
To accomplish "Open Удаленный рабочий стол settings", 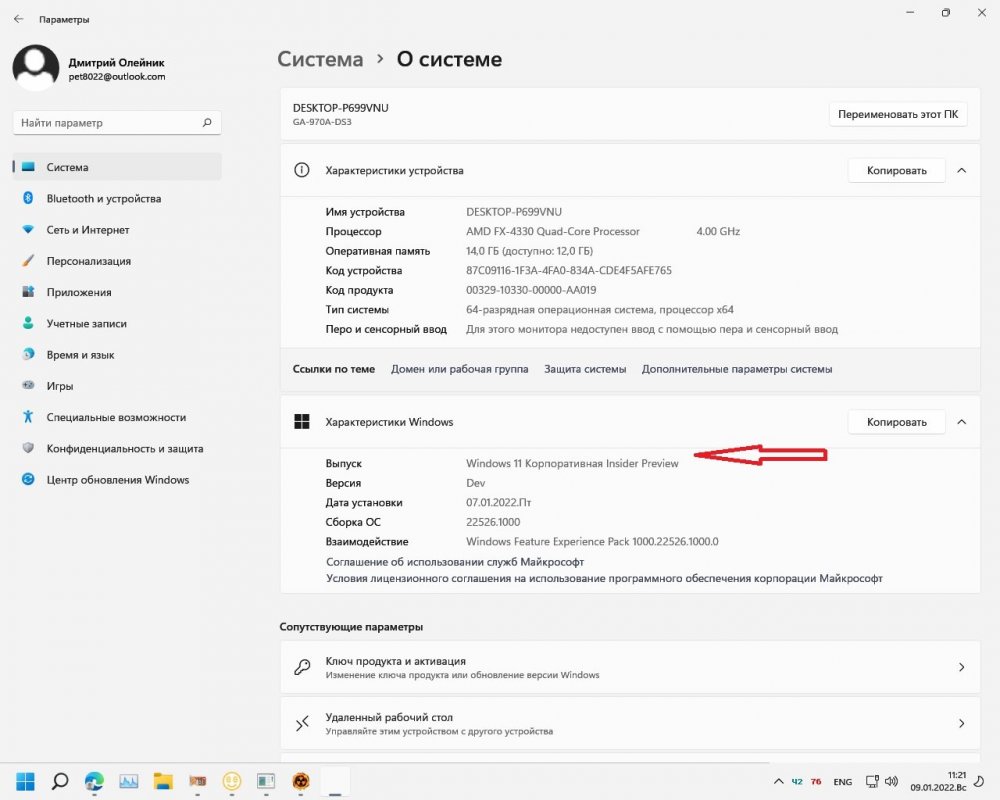I will (629, 723).
